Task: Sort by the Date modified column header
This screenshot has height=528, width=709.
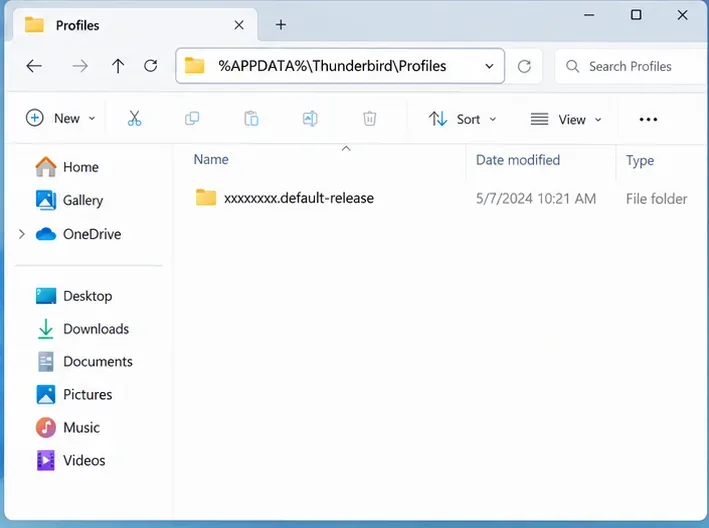Action: (518, 160)
